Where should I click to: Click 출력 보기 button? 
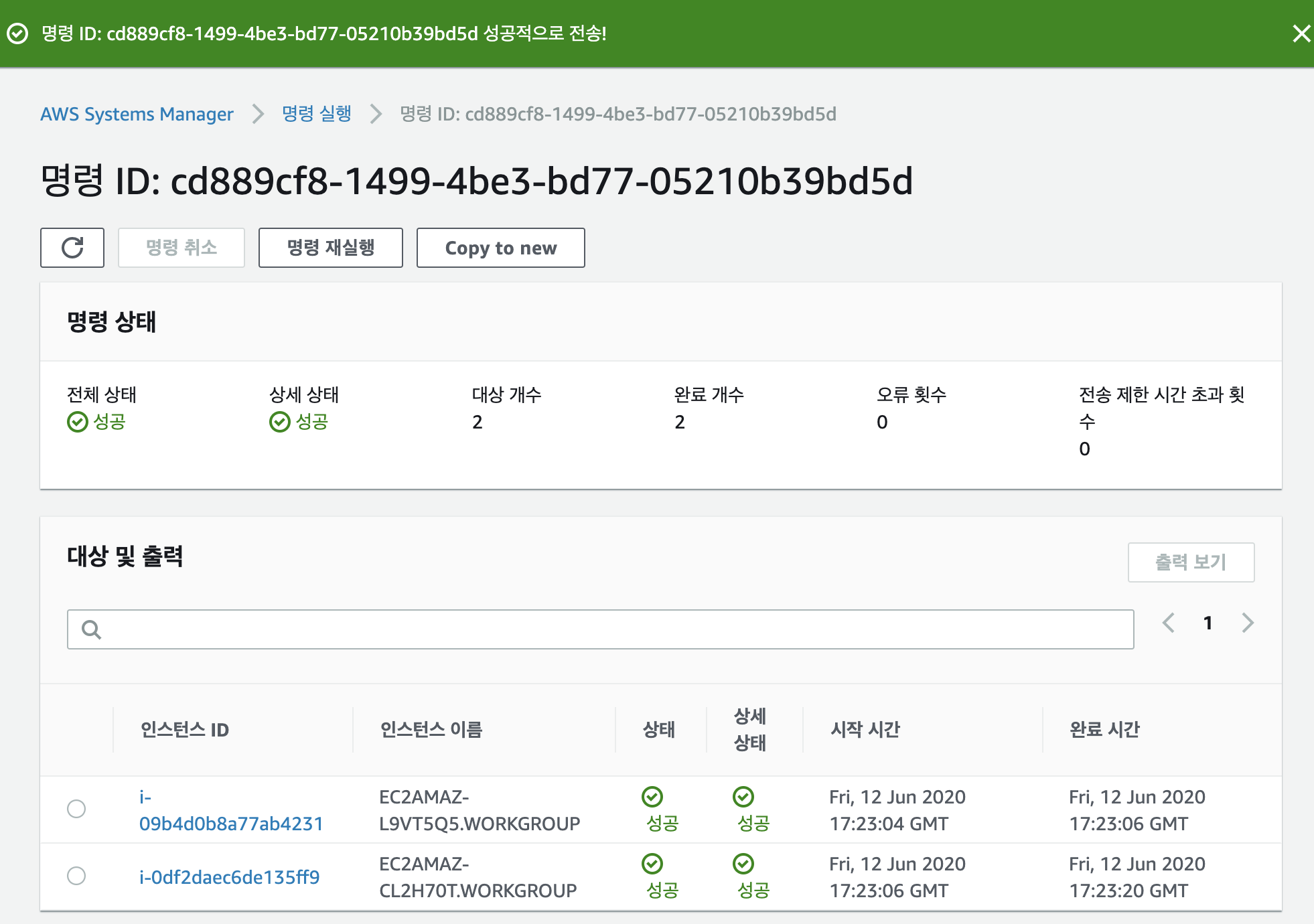1190,562
